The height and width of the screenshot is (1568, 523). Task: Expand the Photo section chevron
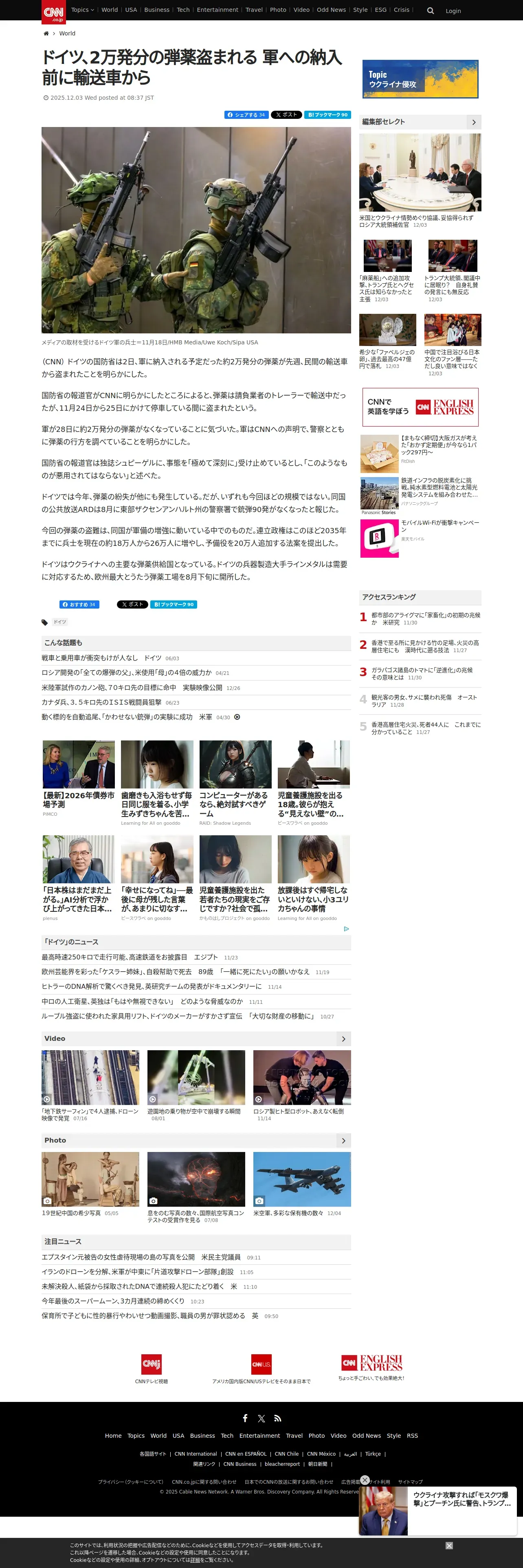[343, 1141]
